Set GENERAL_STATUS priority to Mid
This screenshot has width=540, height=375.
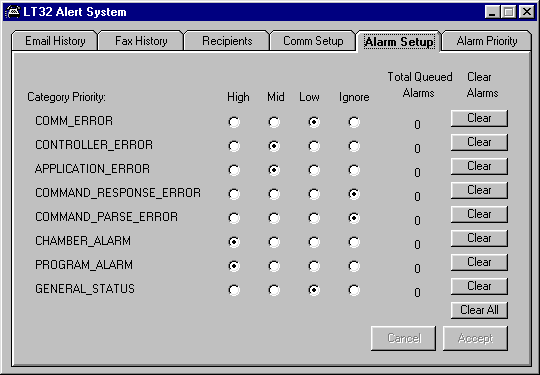pyautogui.click(x=274, y=290)
